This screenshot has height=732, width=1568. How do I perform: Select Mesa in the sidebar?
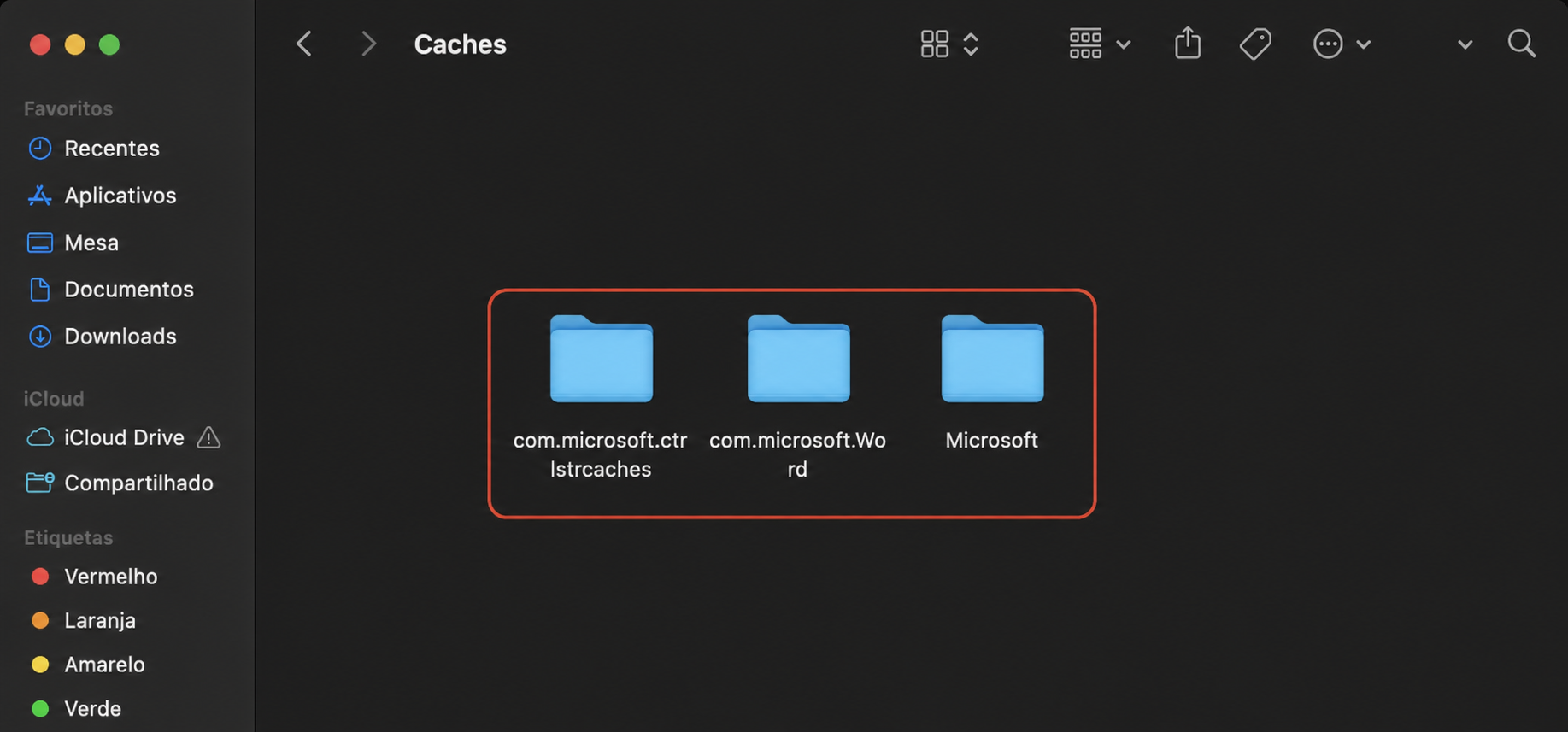click(x=91, y=243)
